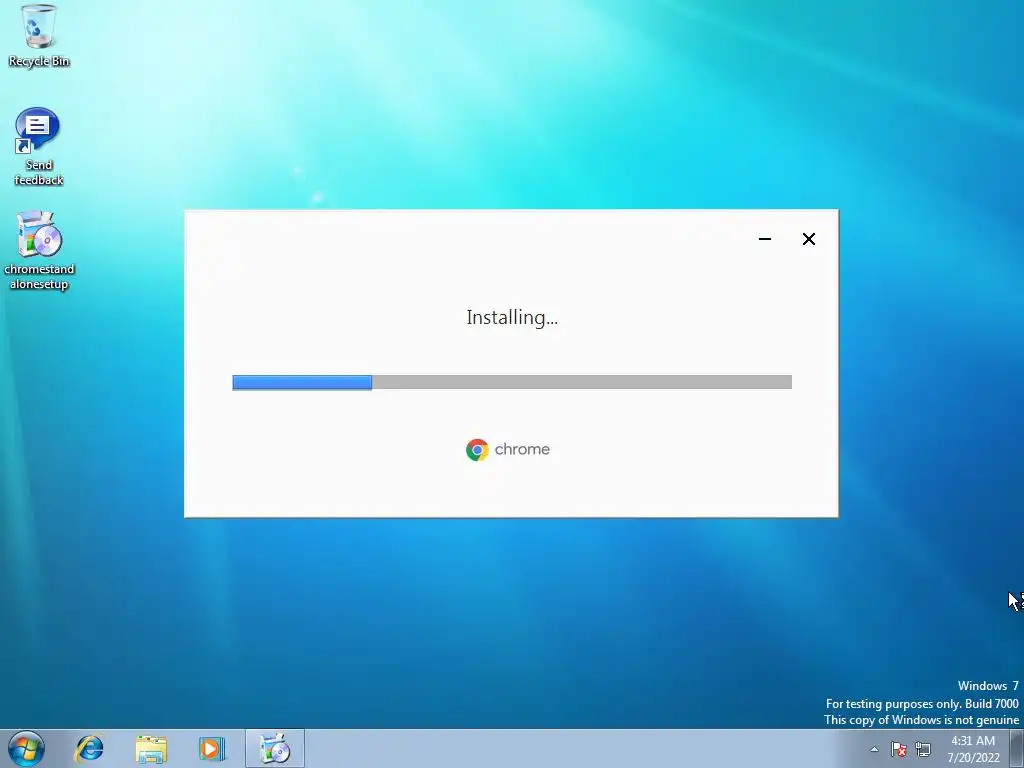1024x768 pixels.
Task: Minimize the Chrome installer window
Action: (765, 239)
